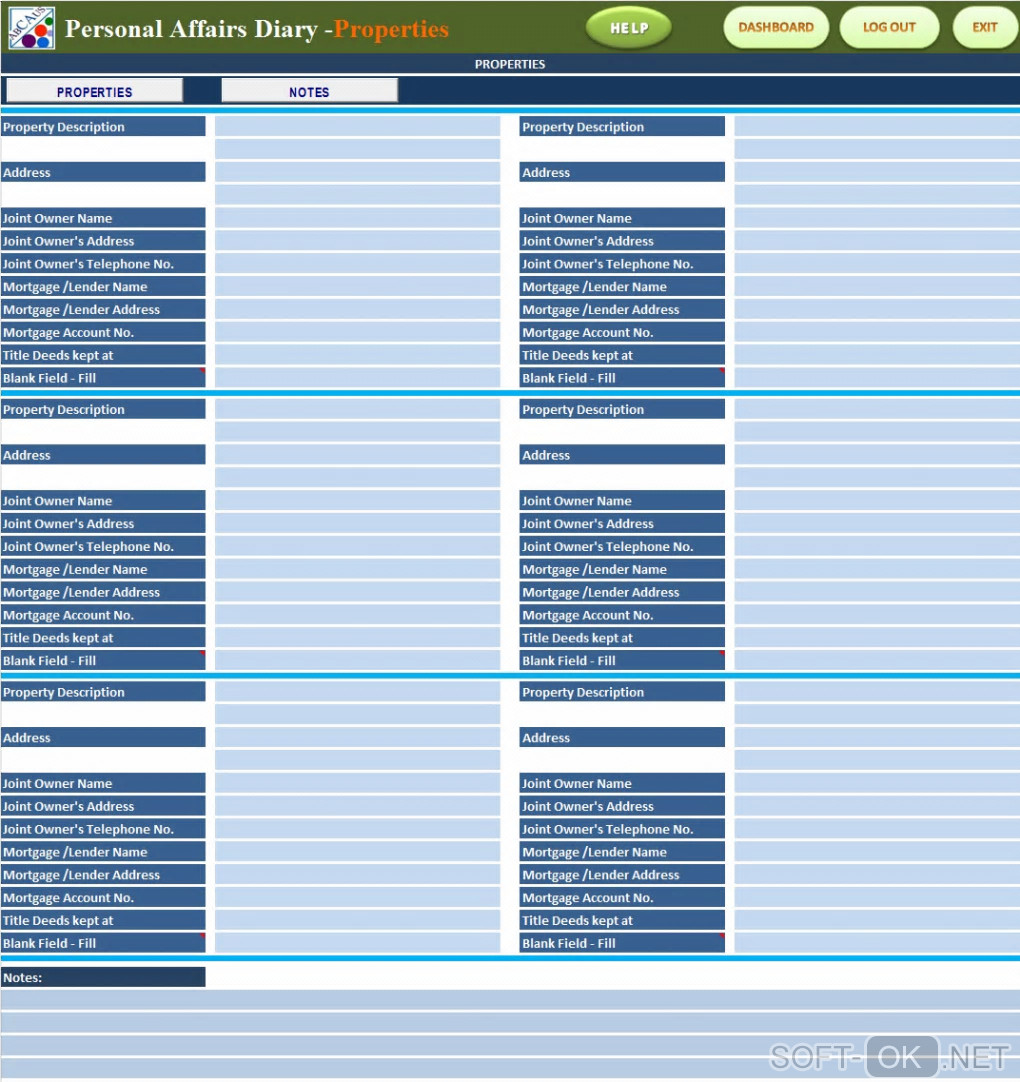Screen dimensions: 1020x1082
Task: Click the middle-left block's Joint Owner's Telephone No. field
Action: [357, 546]
